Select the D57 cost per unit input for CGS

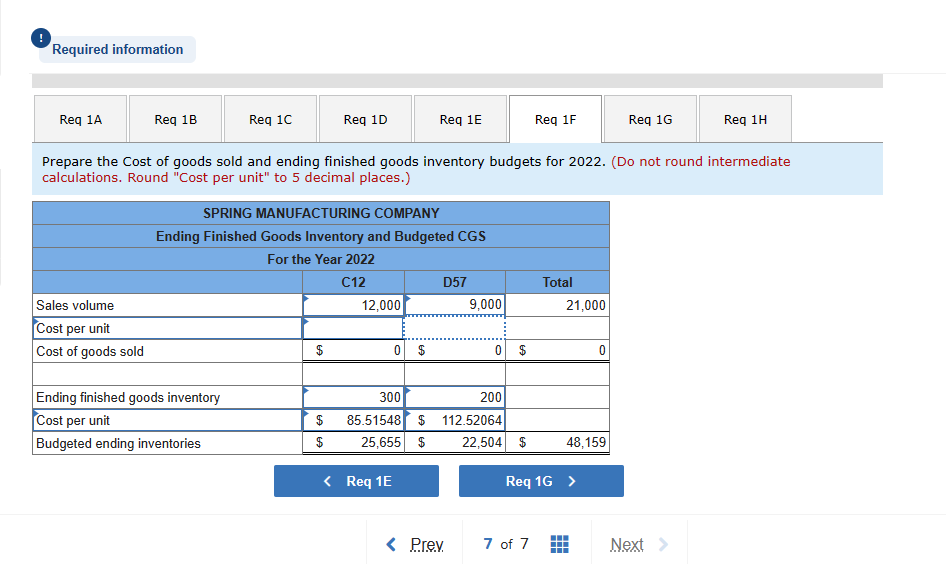pos(454,328)
